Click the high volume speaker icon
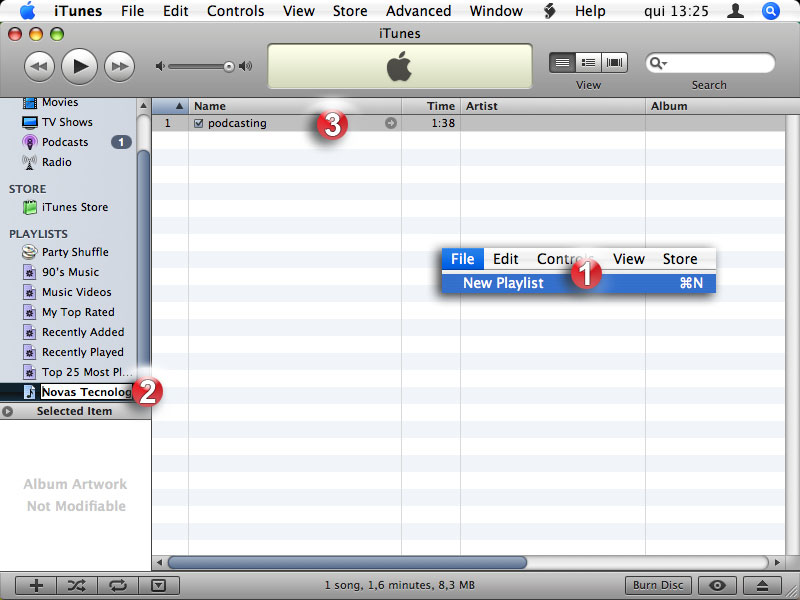 tap(245, 66)
